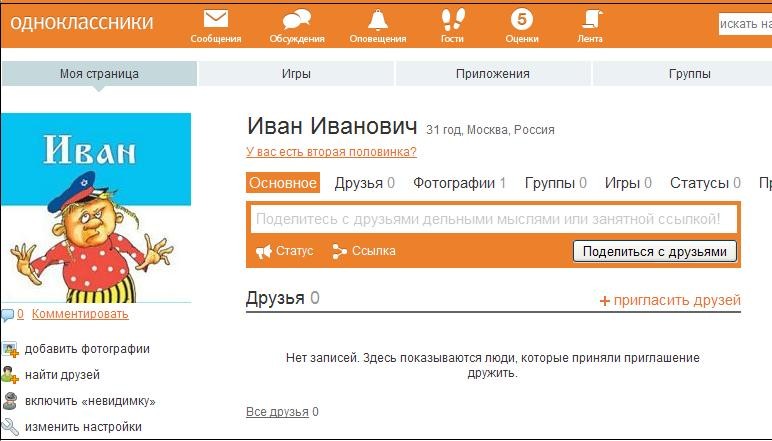772x441 pixels.
Task: Open the Обсуждения speech bubbles icon
Action: 296,20
